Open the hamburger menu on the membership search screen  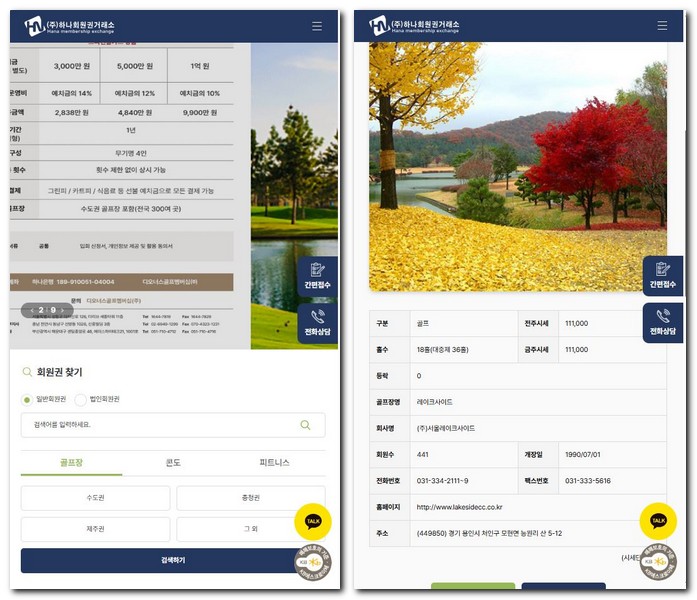point(317,26)
